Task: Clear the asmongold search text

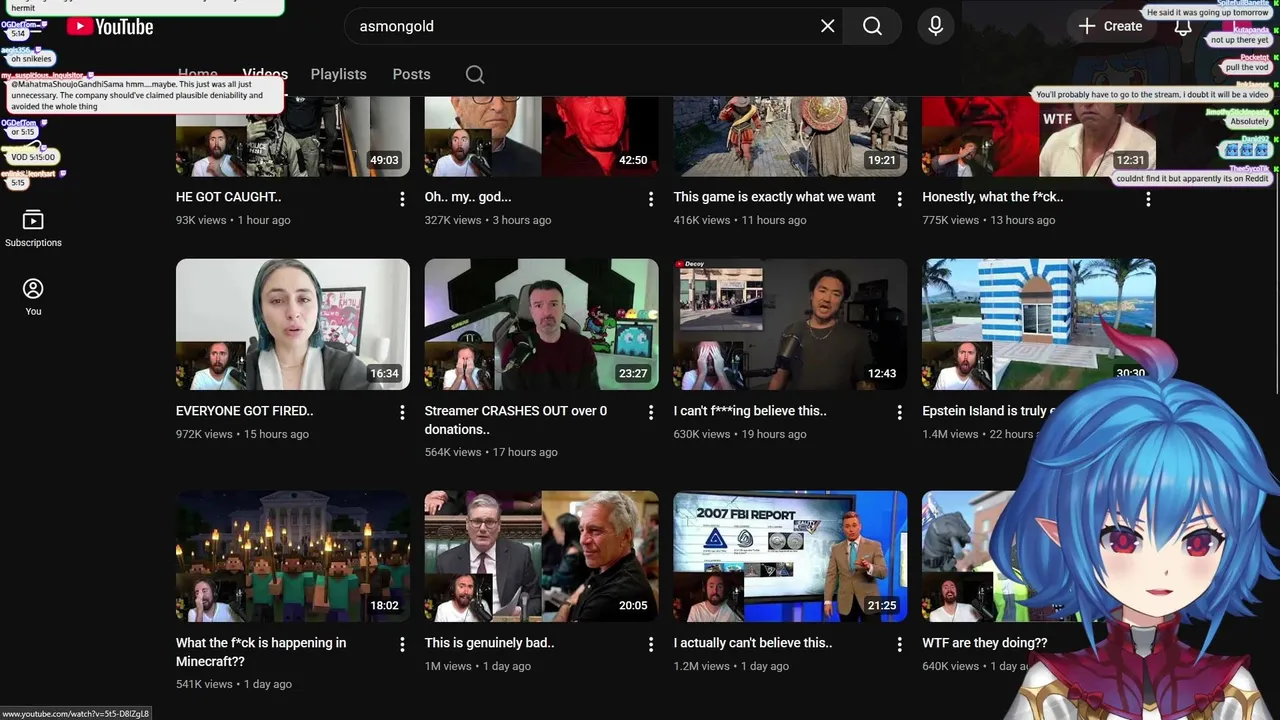Action: pos(827,26)
